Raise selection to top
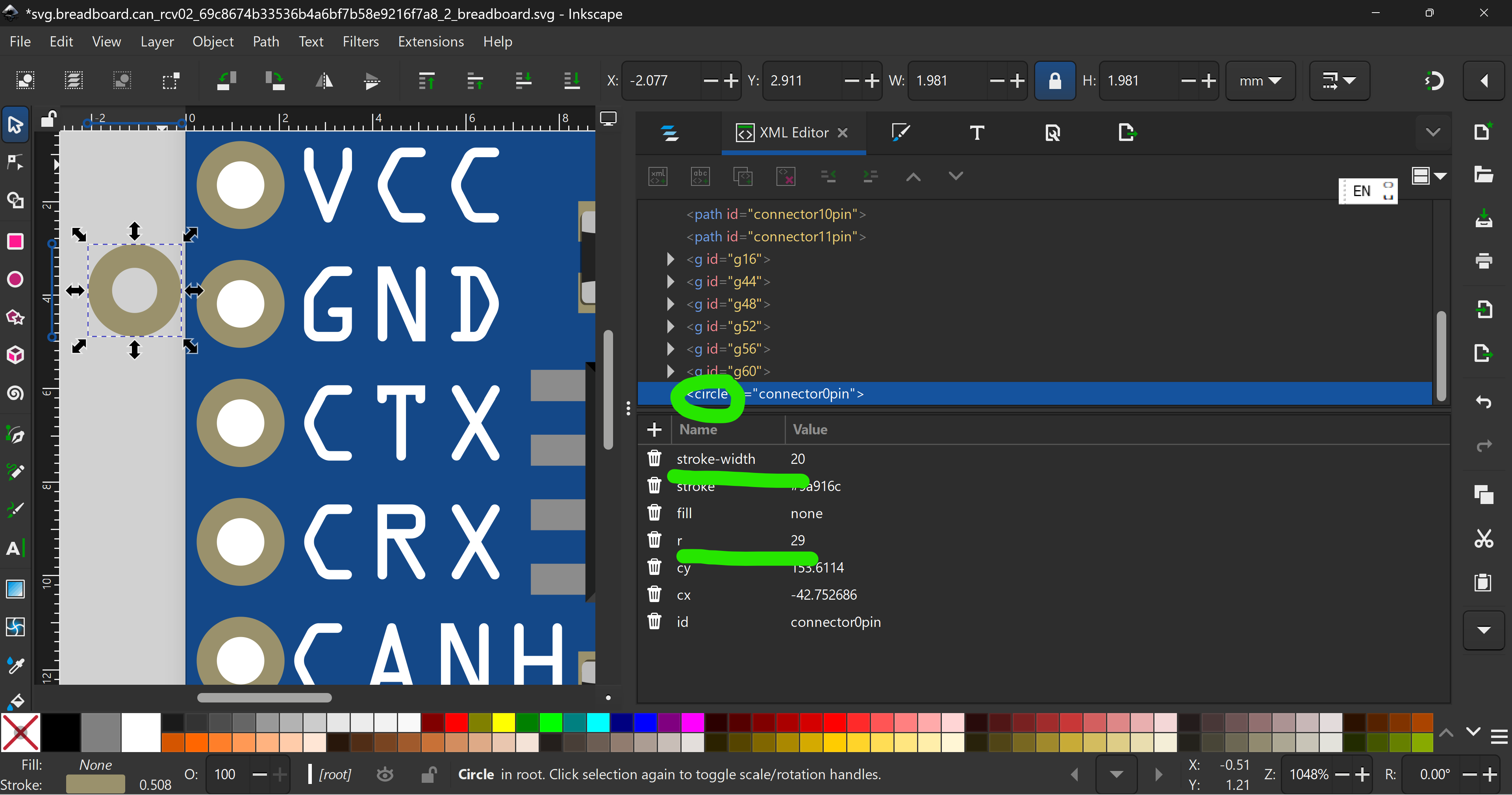The image size is (1512, 795). [x=427, y=80]
